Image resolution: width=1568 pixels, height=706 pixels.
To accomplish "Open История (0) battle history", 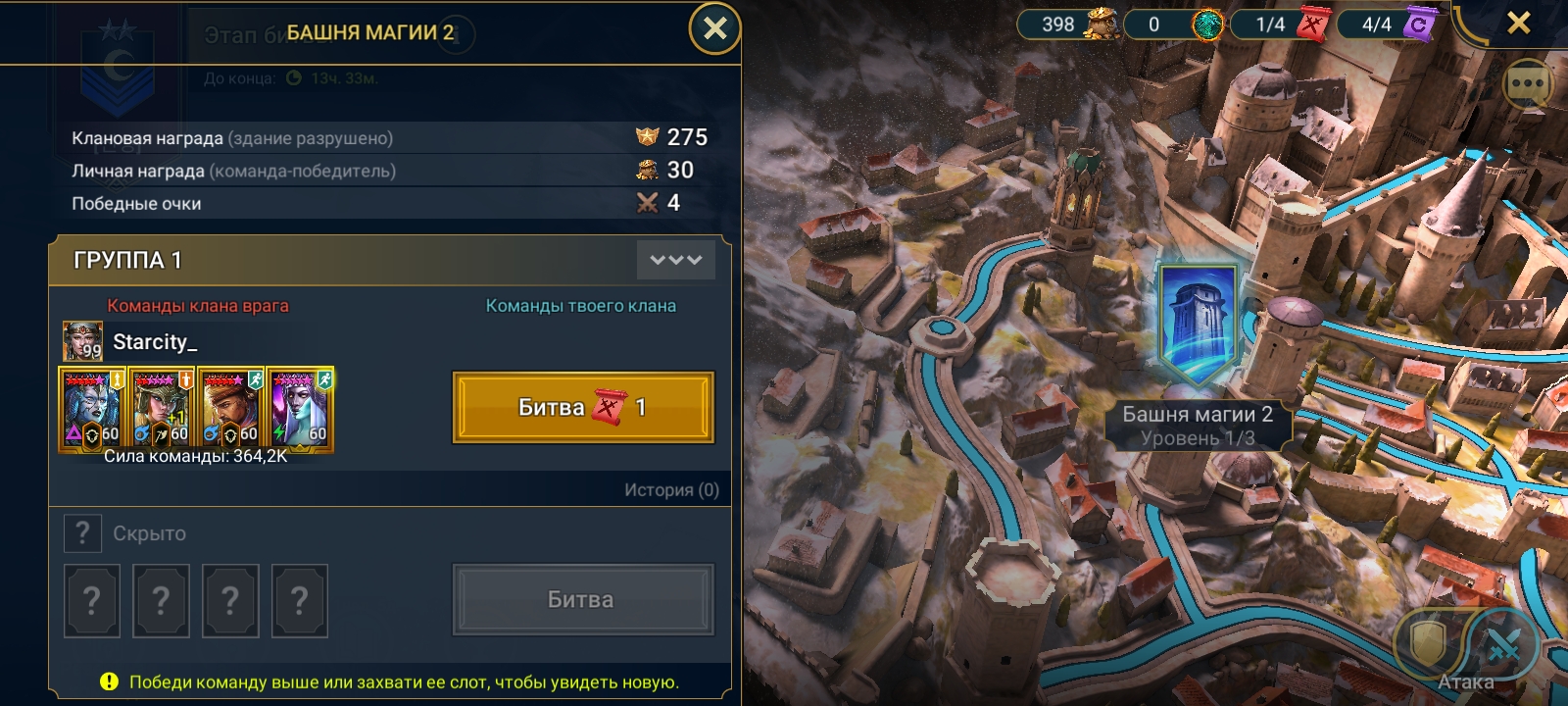I will tap(671, 489).
